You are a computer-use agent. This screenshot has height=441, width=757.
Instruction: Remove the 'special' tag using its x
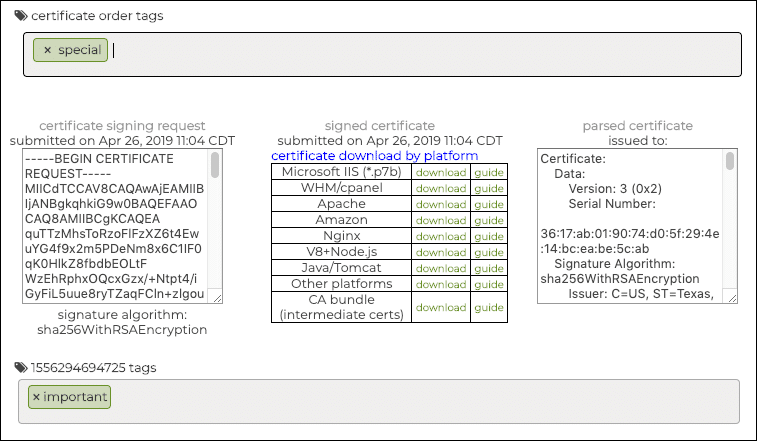click(x=47, y=50)
